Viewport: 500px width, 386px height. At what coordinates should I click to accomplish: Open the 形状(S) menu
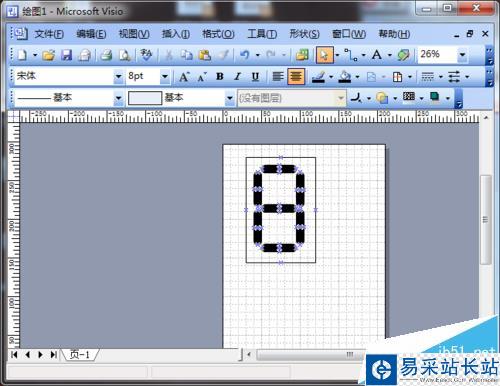click(304, 34)
